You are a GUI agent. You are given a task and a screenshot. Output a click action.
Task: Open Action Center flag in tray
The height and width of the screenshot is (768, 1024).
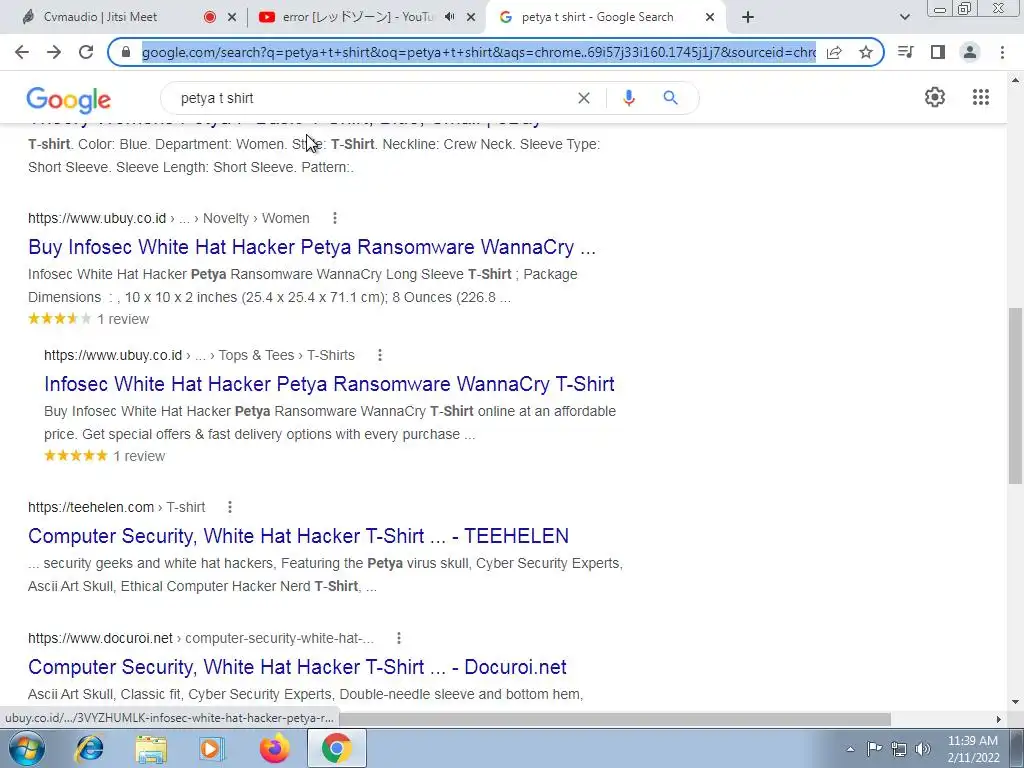point(874,748)
